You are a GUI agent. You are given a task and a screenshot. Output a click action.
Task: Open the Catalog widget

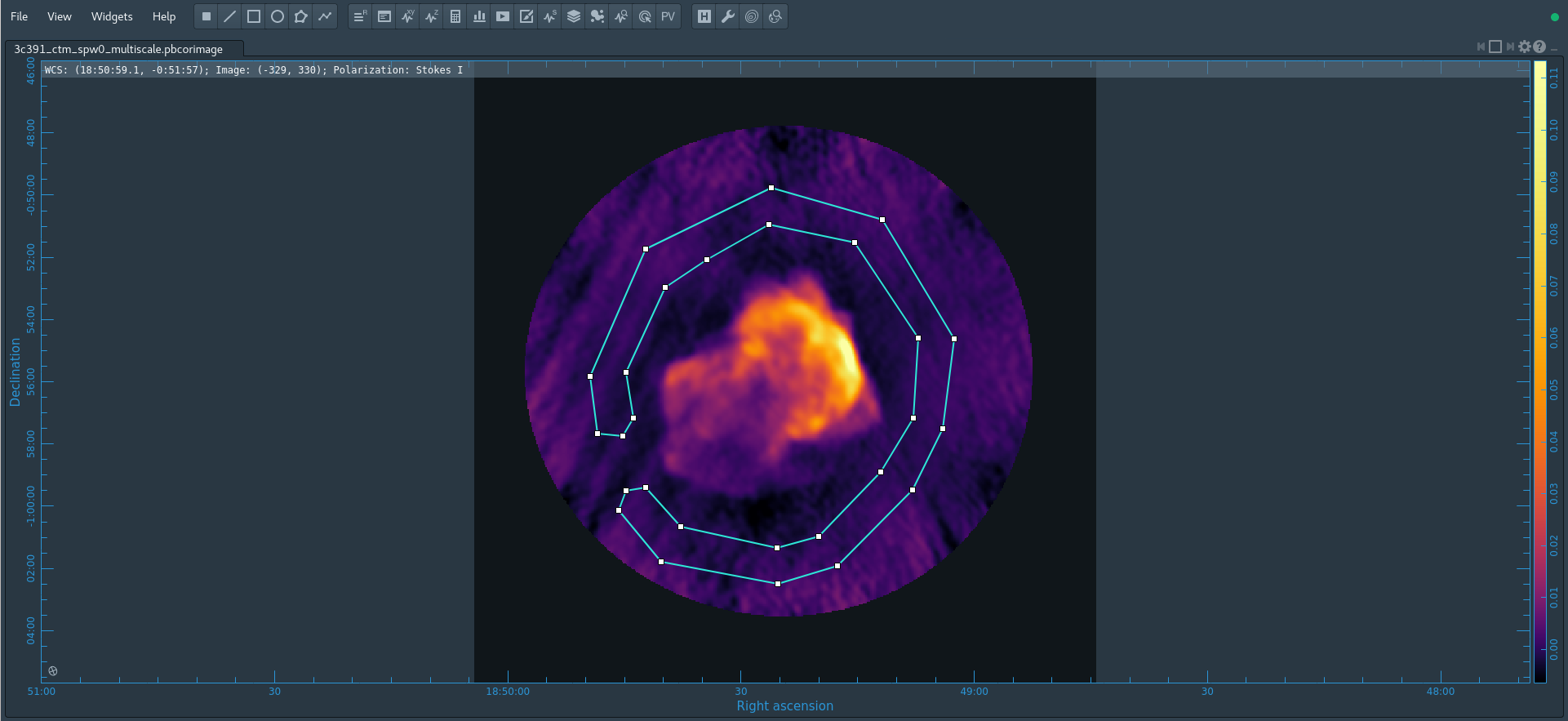coord(597,16)
